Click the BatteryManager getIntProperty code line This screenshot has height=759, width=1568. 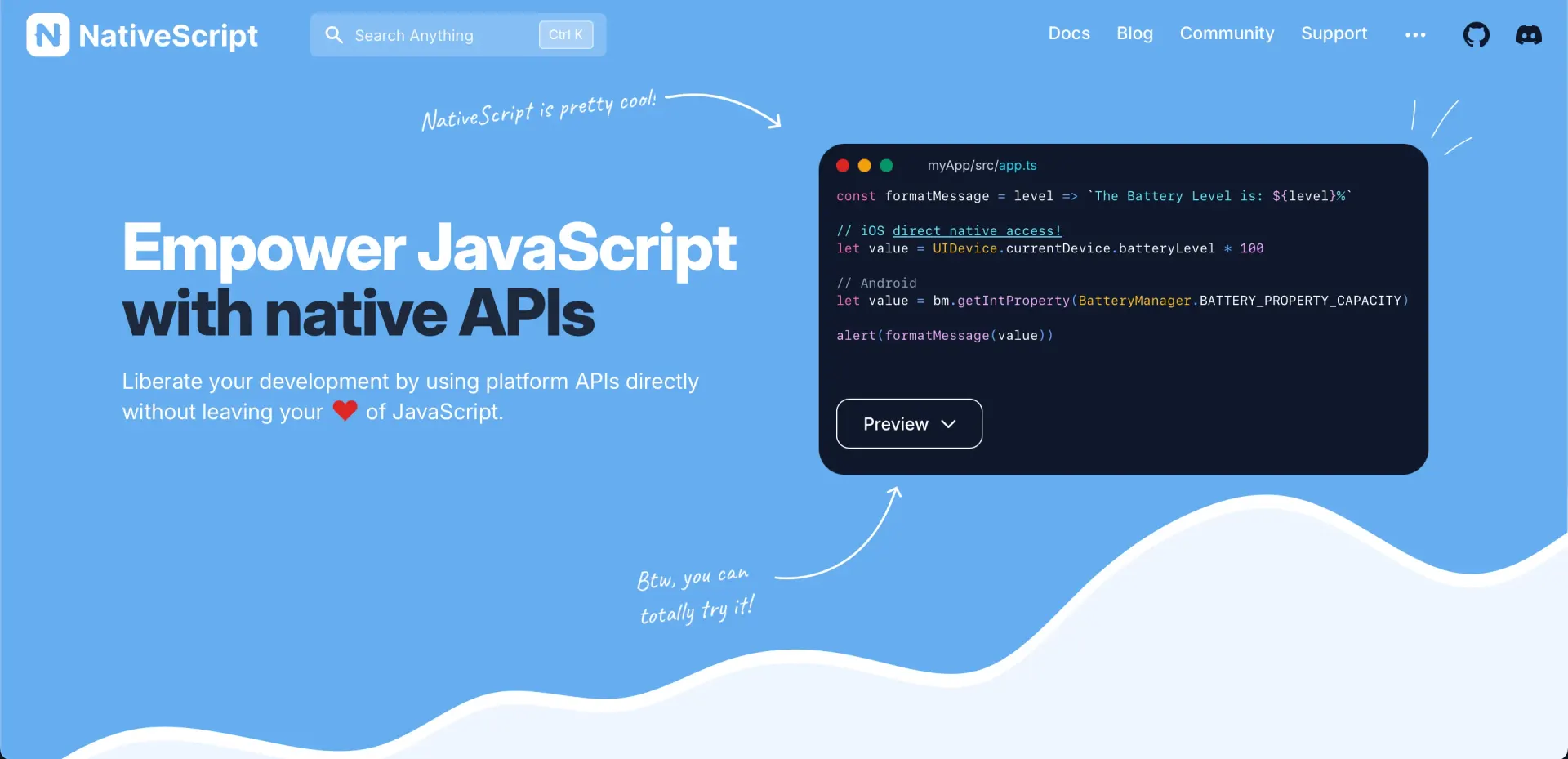coord(1122,301)
